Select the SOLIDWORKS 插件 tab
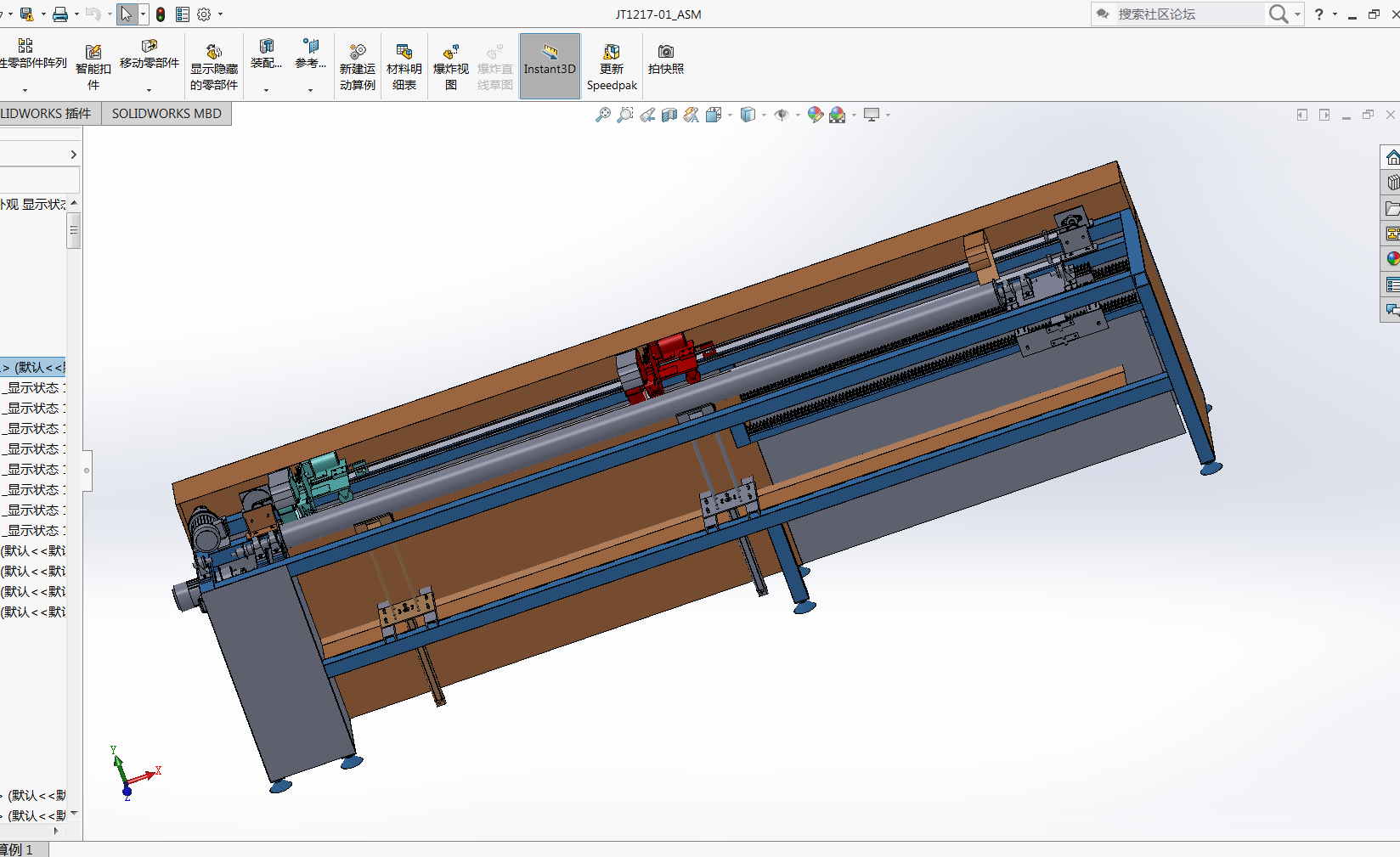Image resolution: width=1400 pixels, height=857 pixels. (47, 114)
